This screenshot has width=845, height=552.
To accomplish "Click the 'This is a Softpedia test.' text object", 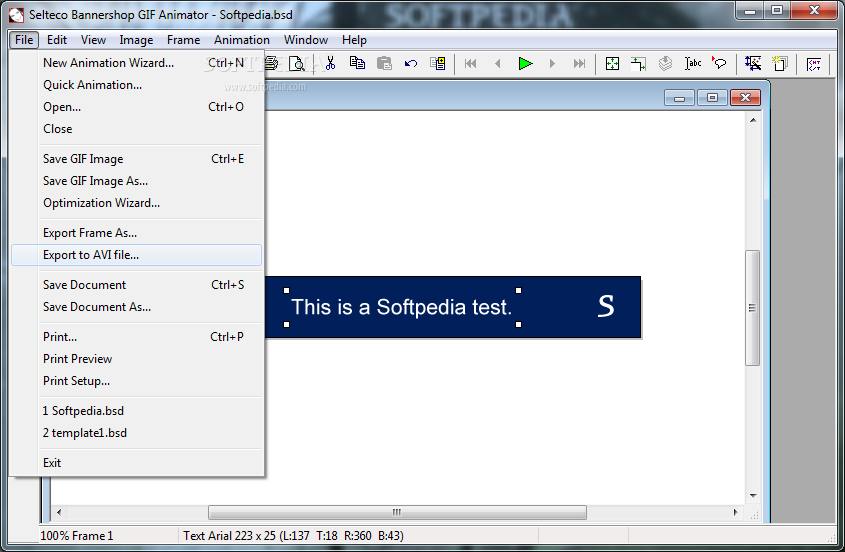I will click(x=401, y=307).
